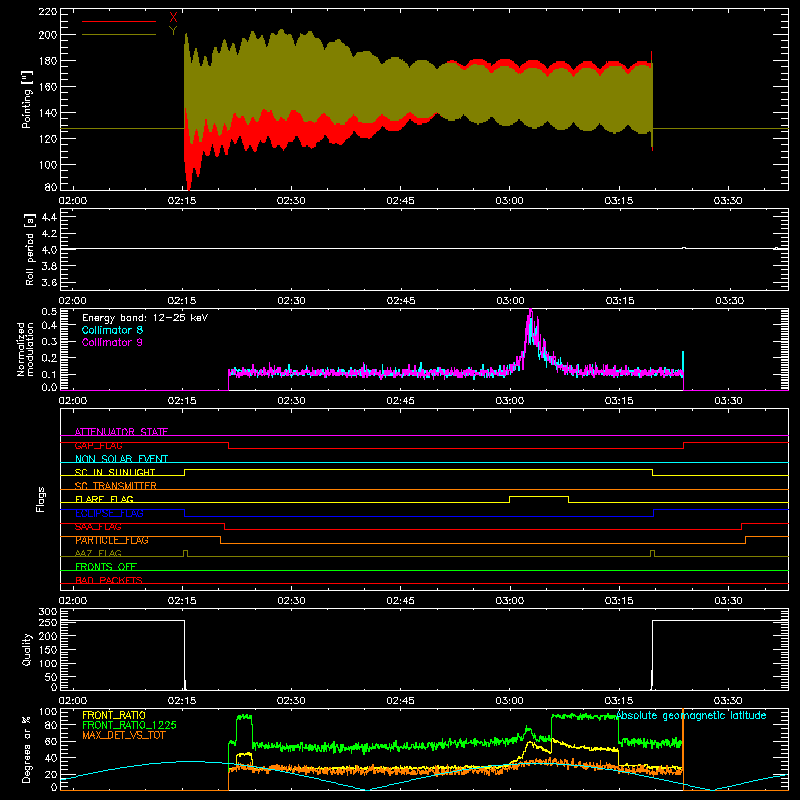Click the olive Y legend line sample
Screen dimensions: 800x800
point(119,34)
